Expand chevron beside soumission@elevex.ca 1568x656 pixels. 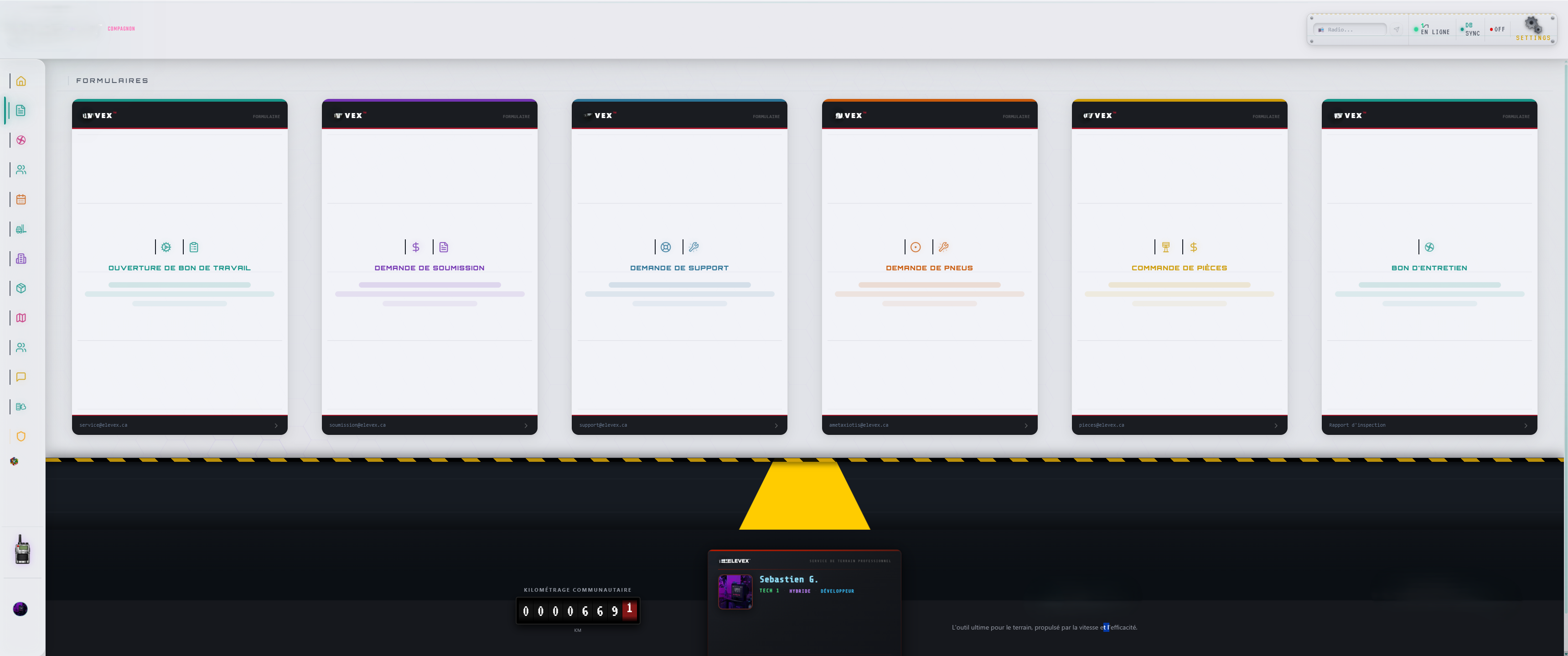527,425
